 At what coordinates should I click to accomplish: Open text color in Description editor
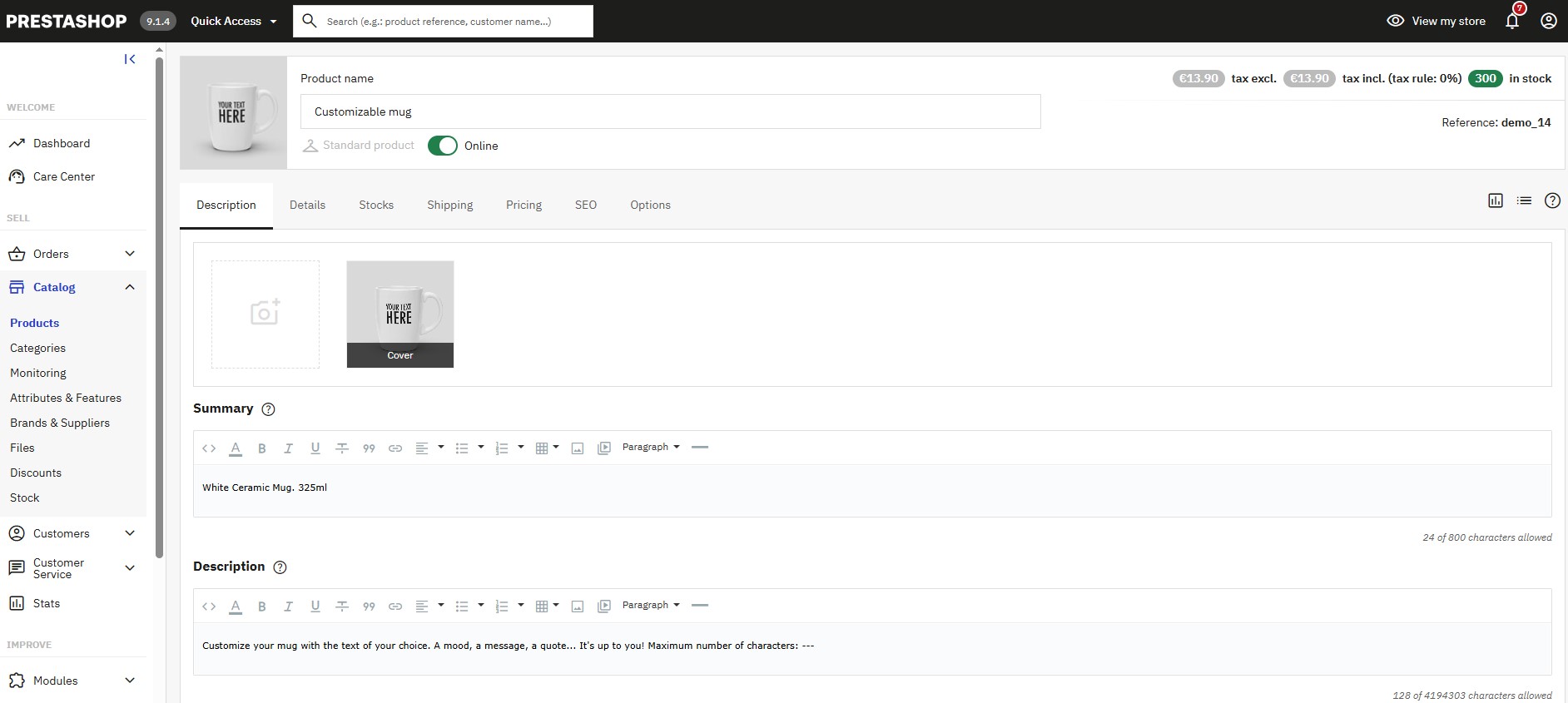[x=236, y=606]
